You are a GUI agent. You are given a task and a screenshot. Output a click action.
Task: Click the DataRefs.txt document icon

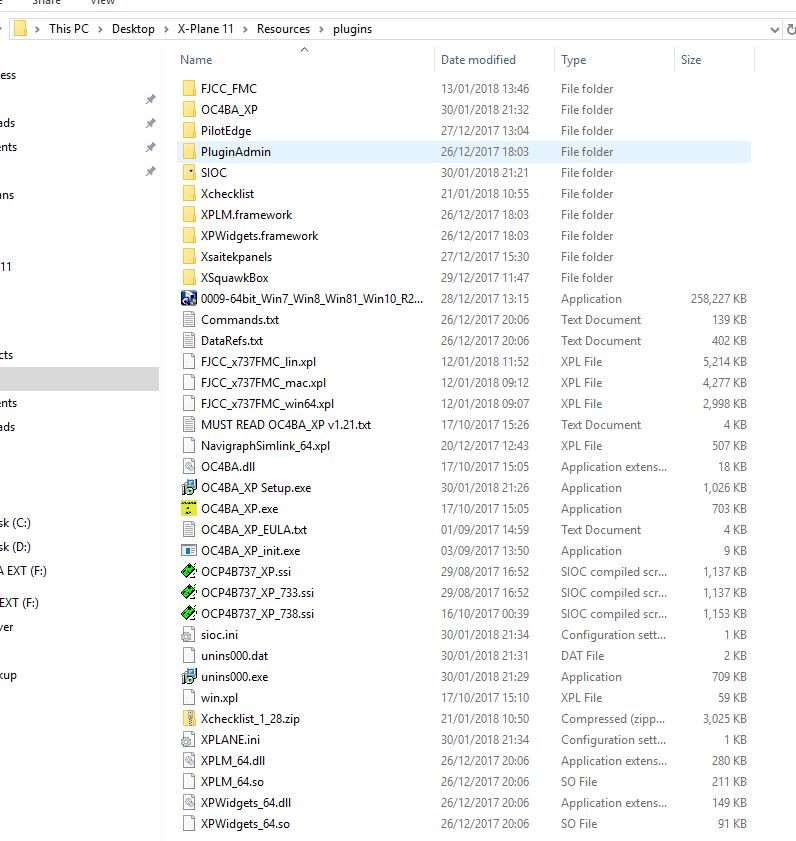(189, 340)
